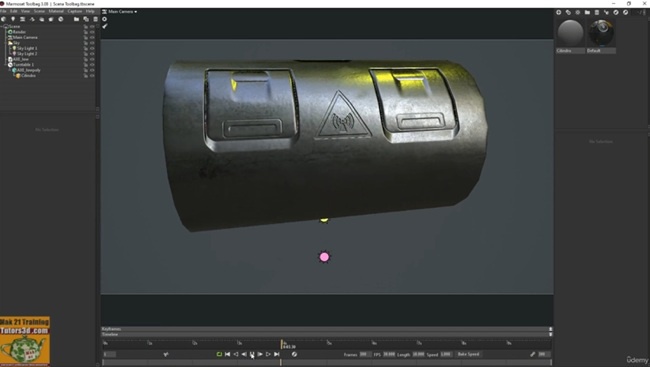The image size is (650, 367).
Task: Toggle visibility eye of Sky Light 1 row
Action: [92, 48]
